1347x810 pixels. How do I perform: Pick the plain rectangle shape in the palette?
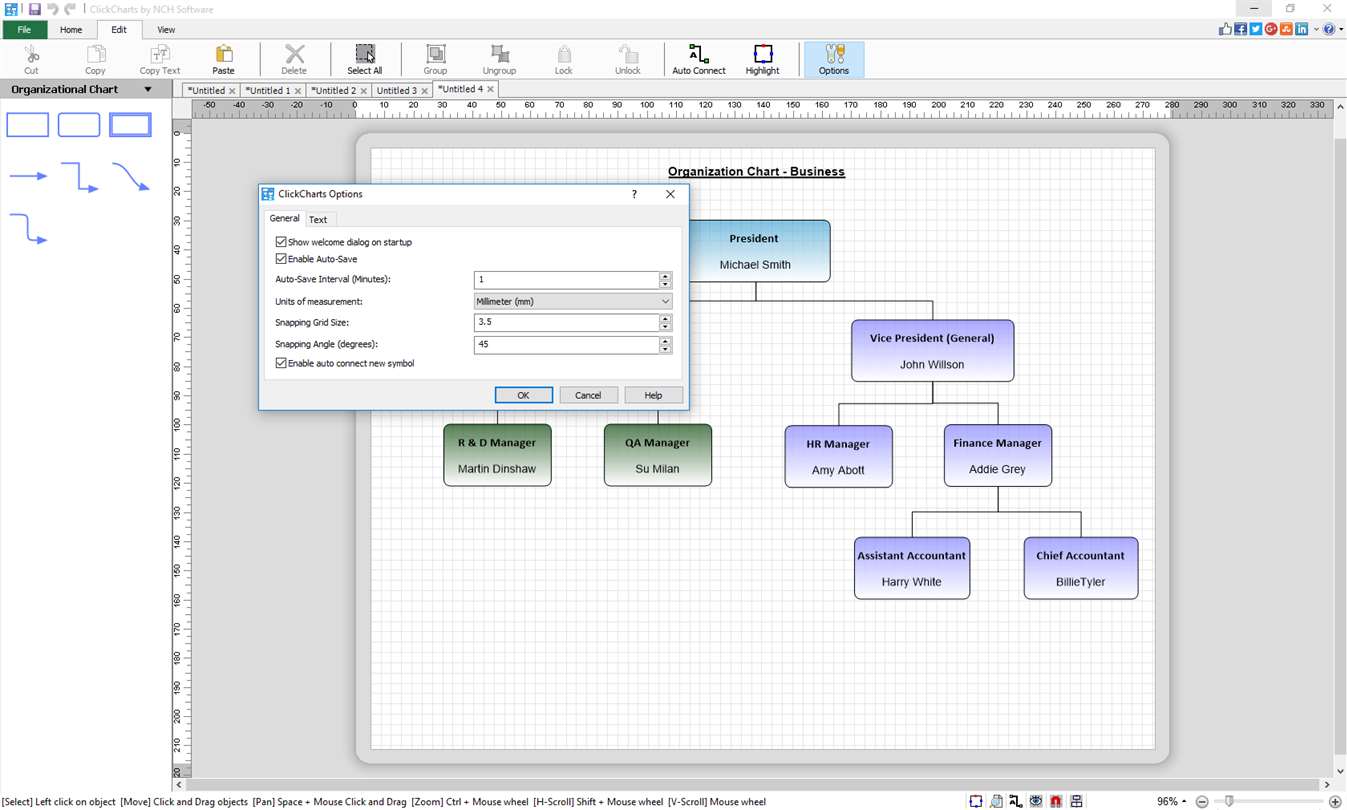(x=28, y=125)
